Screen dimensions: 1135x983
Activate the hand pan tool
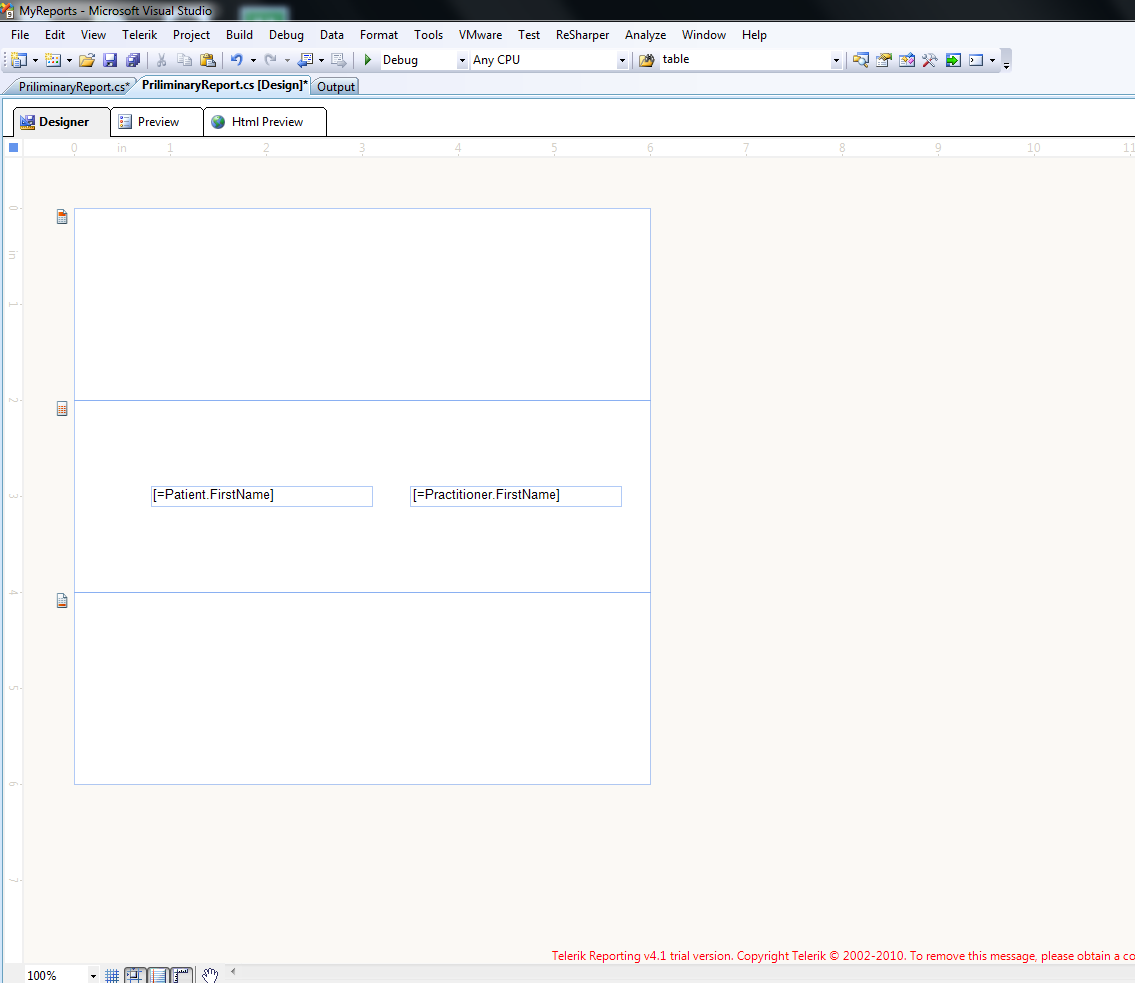[x=210, y=975]
